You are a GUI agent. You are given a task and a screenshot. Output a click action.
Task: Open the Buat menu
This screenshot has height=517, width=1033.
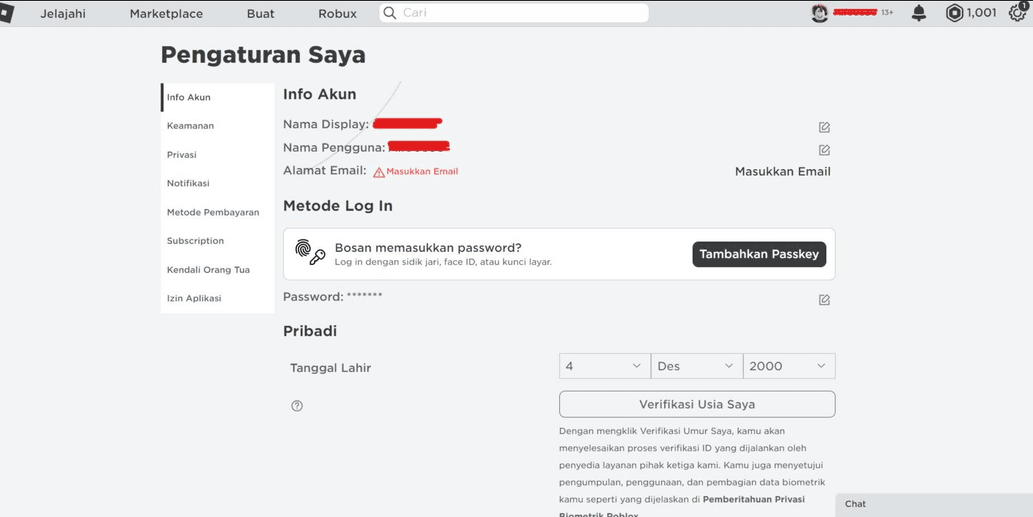coord(260,14)
